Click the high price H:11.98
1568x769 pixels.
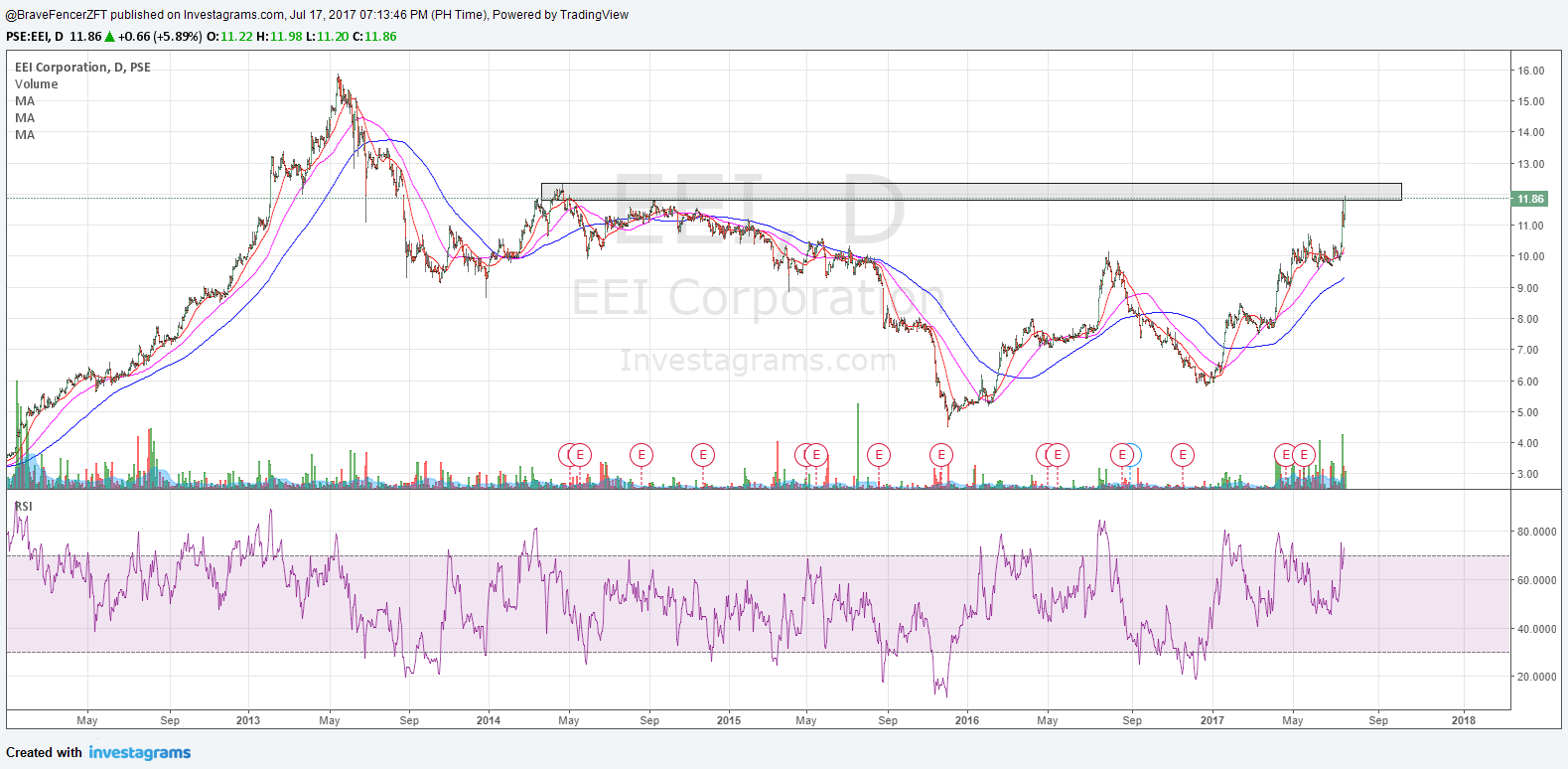279,37
